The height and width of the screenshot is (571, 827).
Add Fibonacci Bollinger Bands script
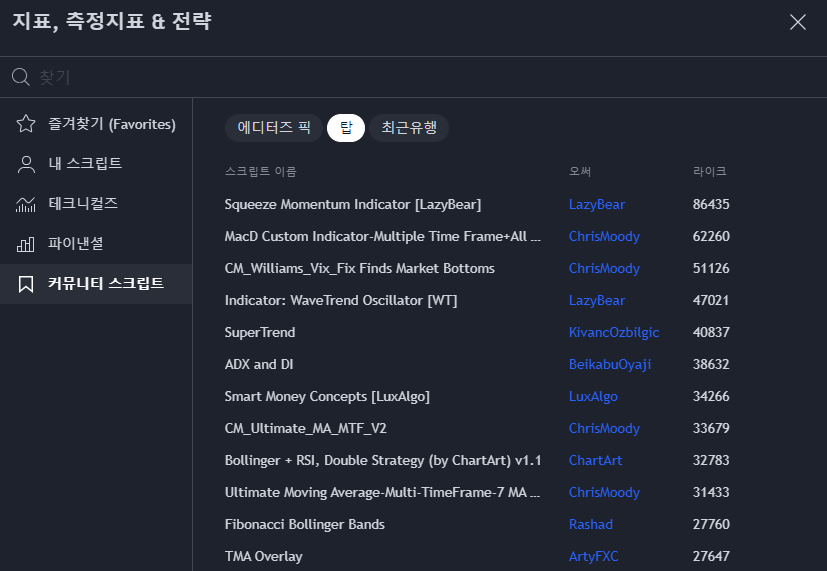point(304,525)
